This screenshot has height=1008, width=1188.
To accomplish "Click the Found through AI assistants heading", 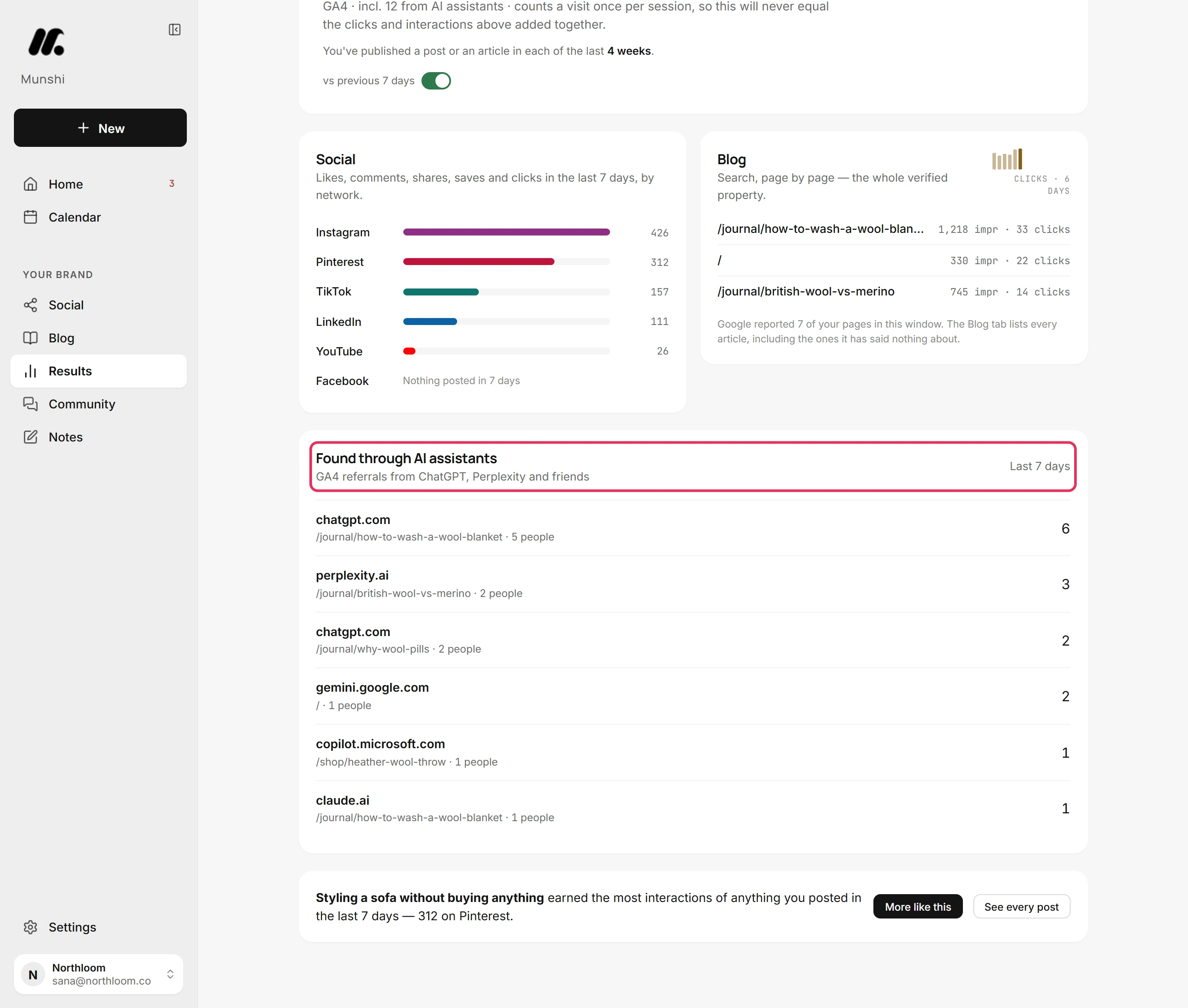I will (406, 458).
